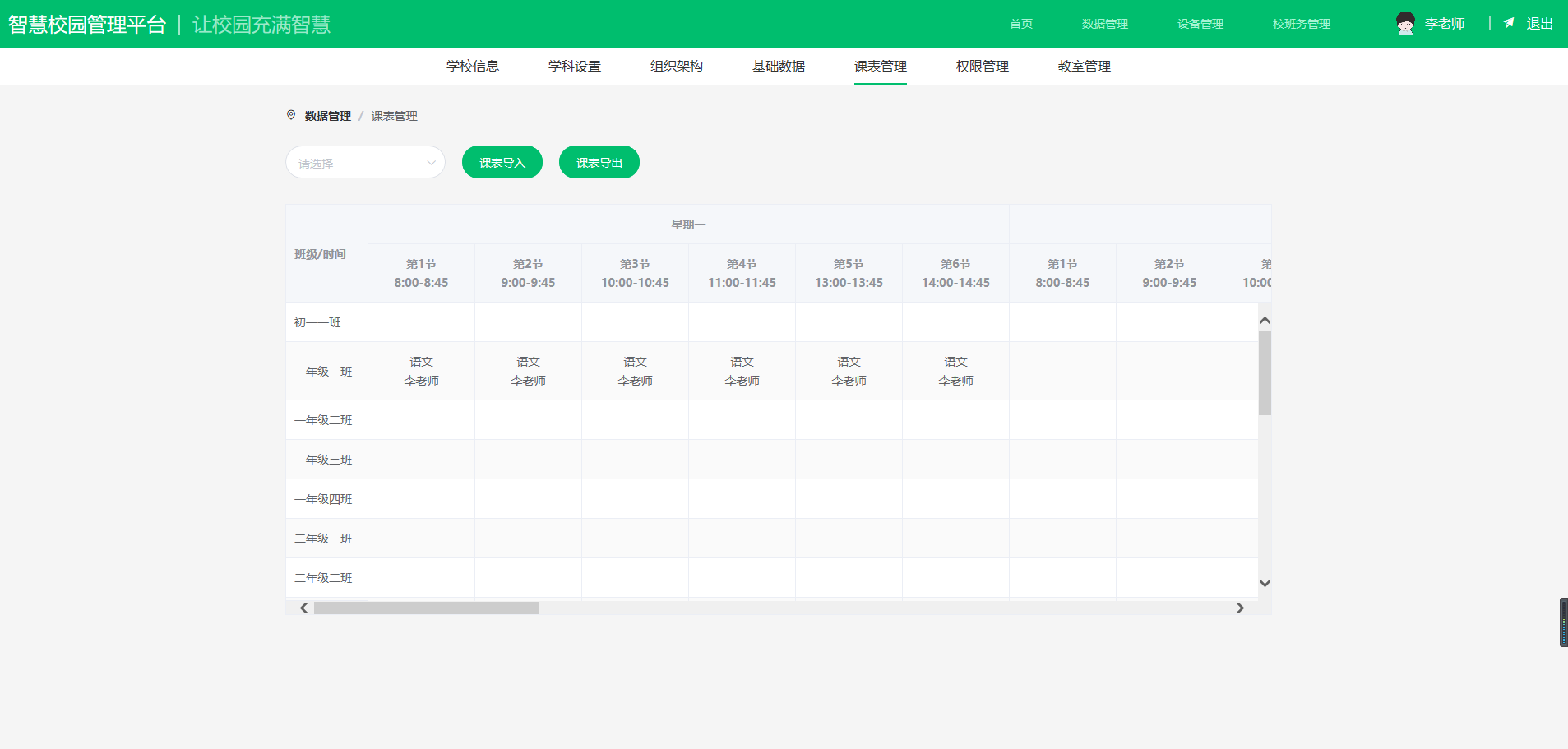Image resolution: width=1568 pixels, height=749 pixels.
Task: Click the breadcrumb location pin icon
Action: [x=291, y=115]
